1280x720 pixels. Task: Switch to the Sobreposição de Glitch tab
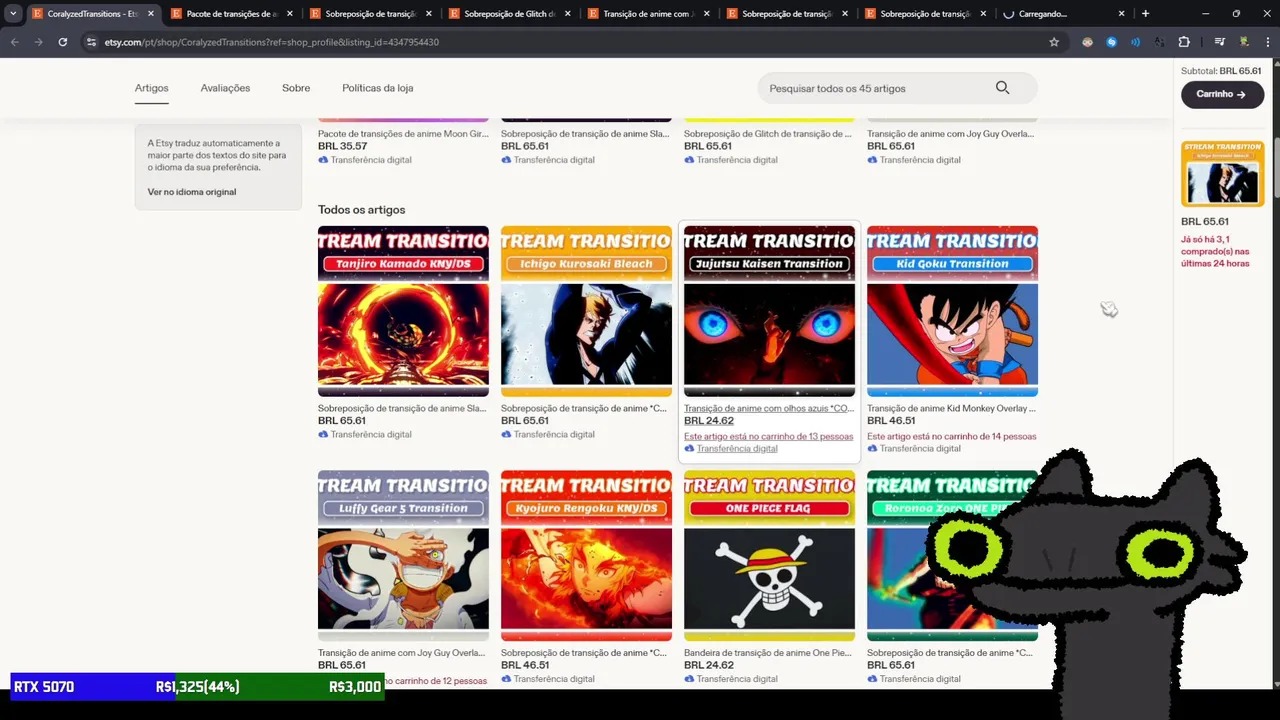click(x=510, y=14)
